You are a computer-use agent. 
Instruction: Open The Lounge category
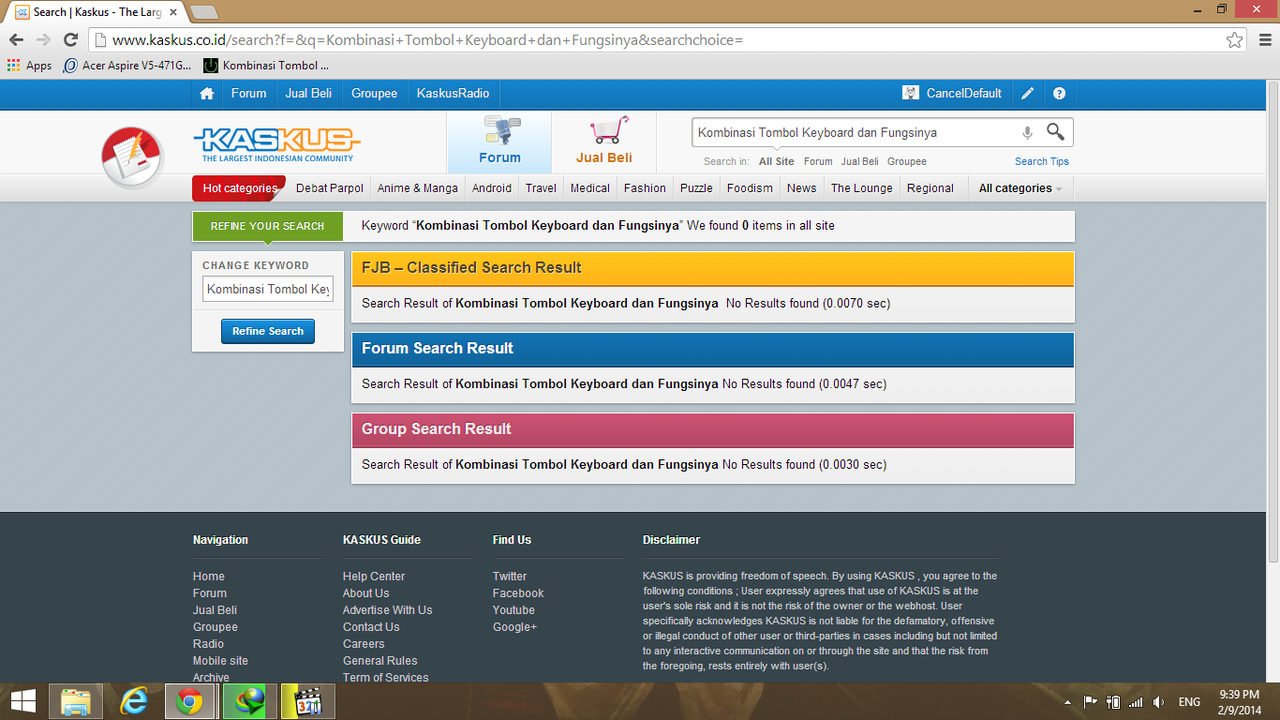pyautogui.click(x=862, y=188)
